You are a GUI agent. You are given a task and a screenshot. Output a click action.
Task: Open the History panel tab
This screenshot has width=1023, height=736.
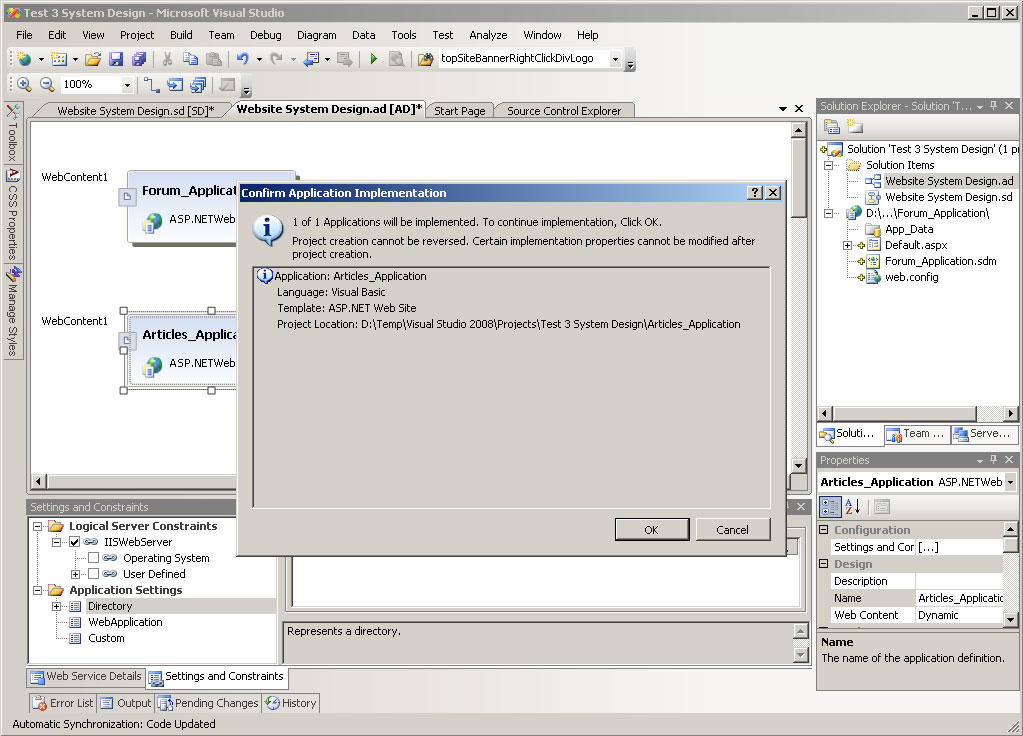pos(291,703)
